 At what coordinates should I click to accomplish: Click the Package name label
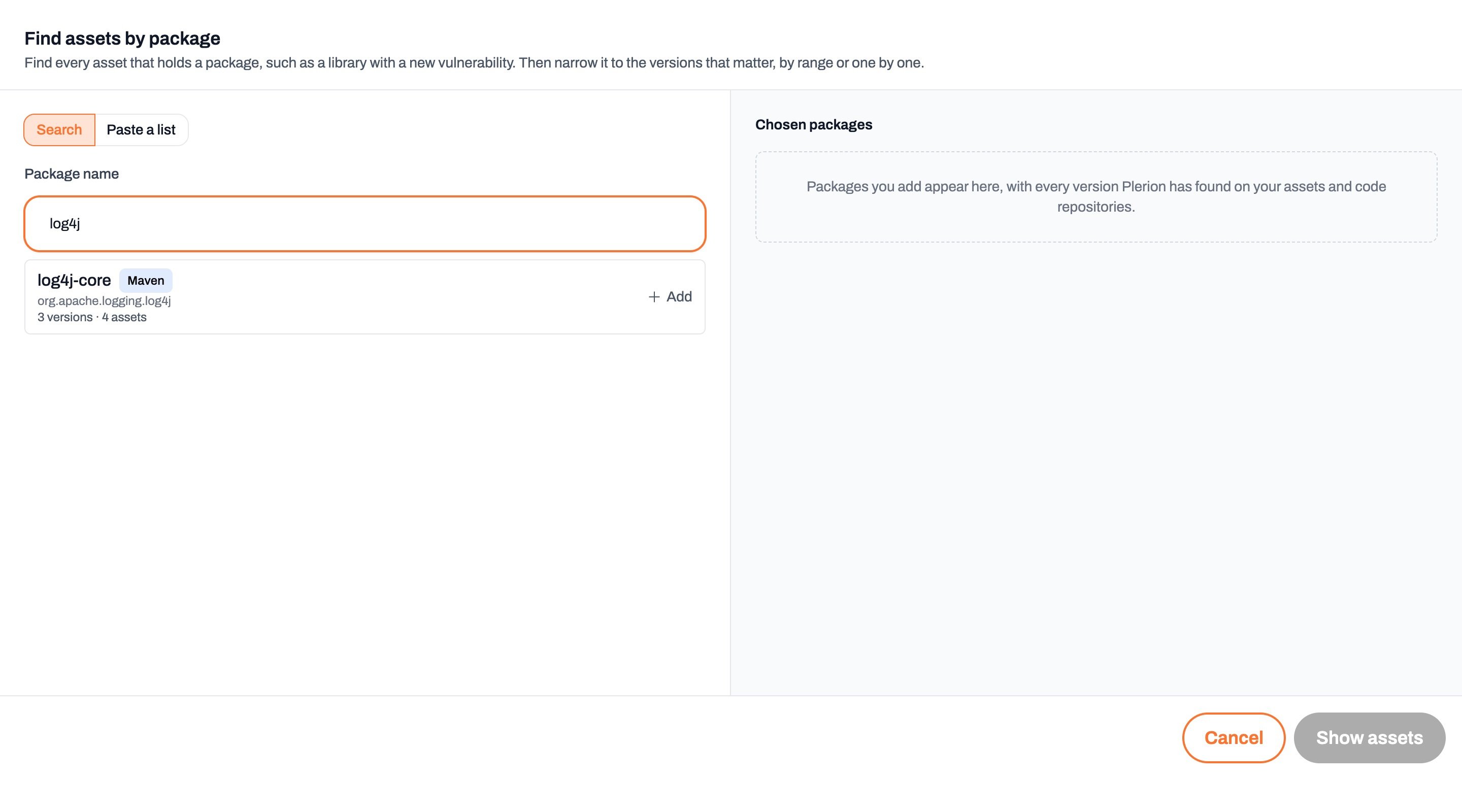(x=72, y=174)
